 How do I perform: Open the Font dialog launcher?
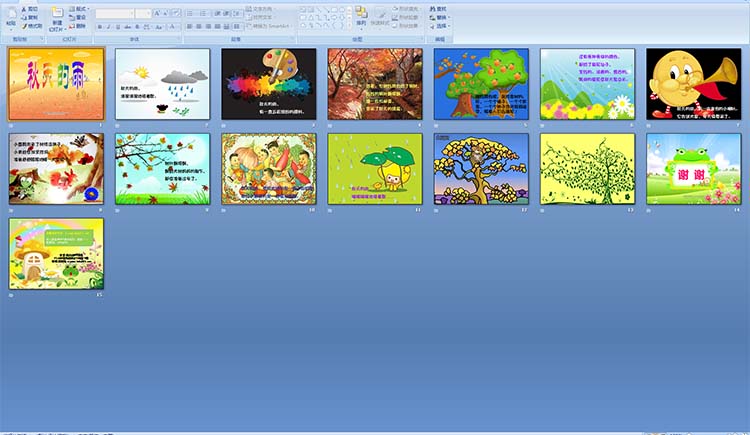click(x=179, y=39)
